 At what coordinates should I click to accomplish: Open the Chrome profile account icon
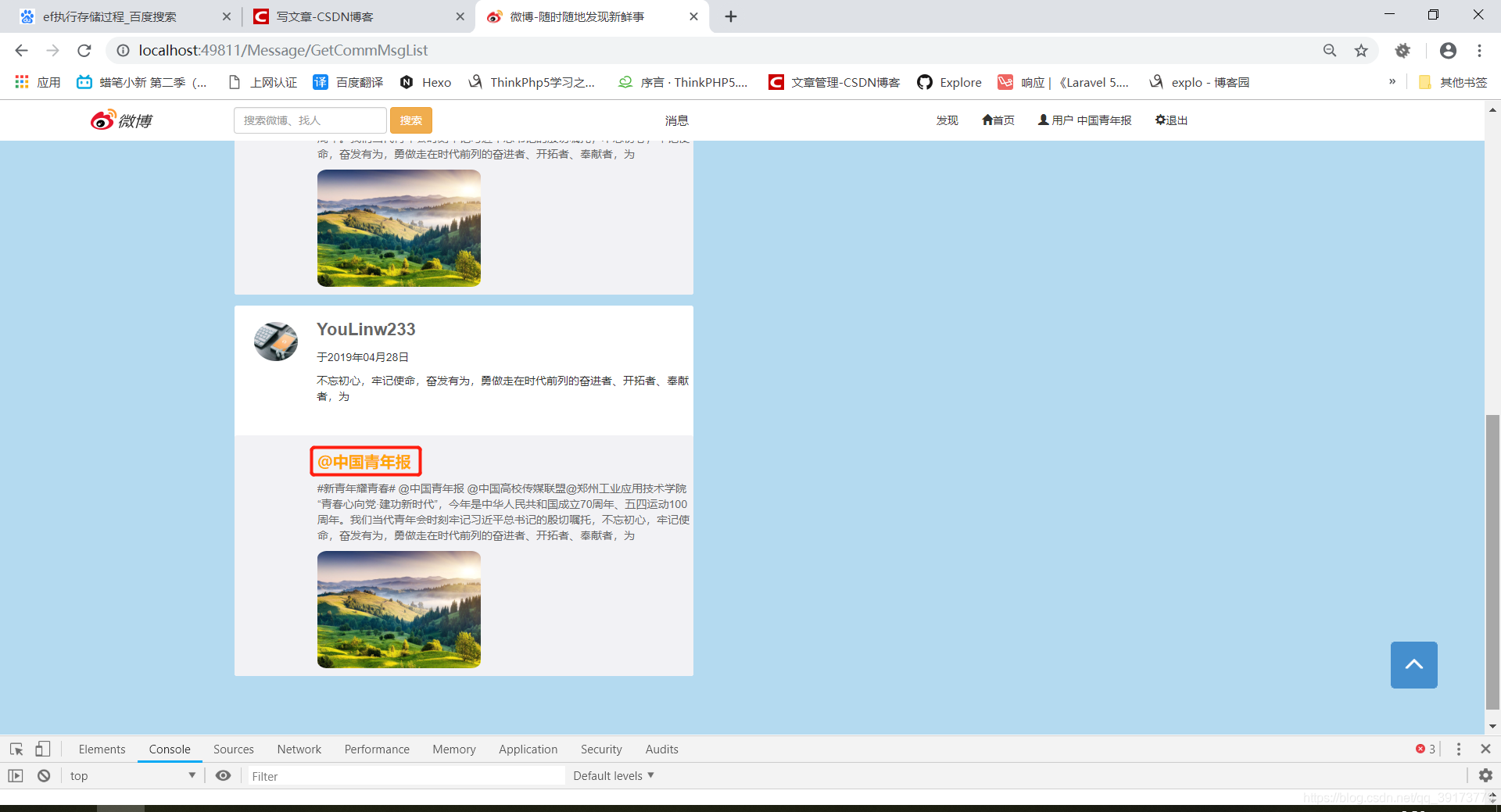click(x=1447, y=50)
